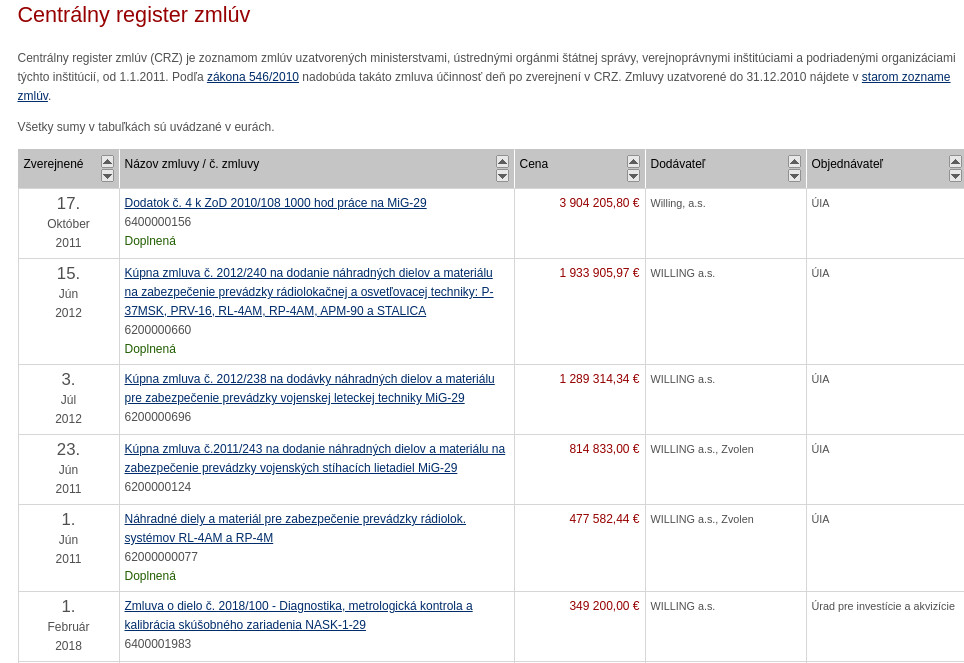Sort Názov zmluvy column descending

pyautogui.click(x=502, y=176)
